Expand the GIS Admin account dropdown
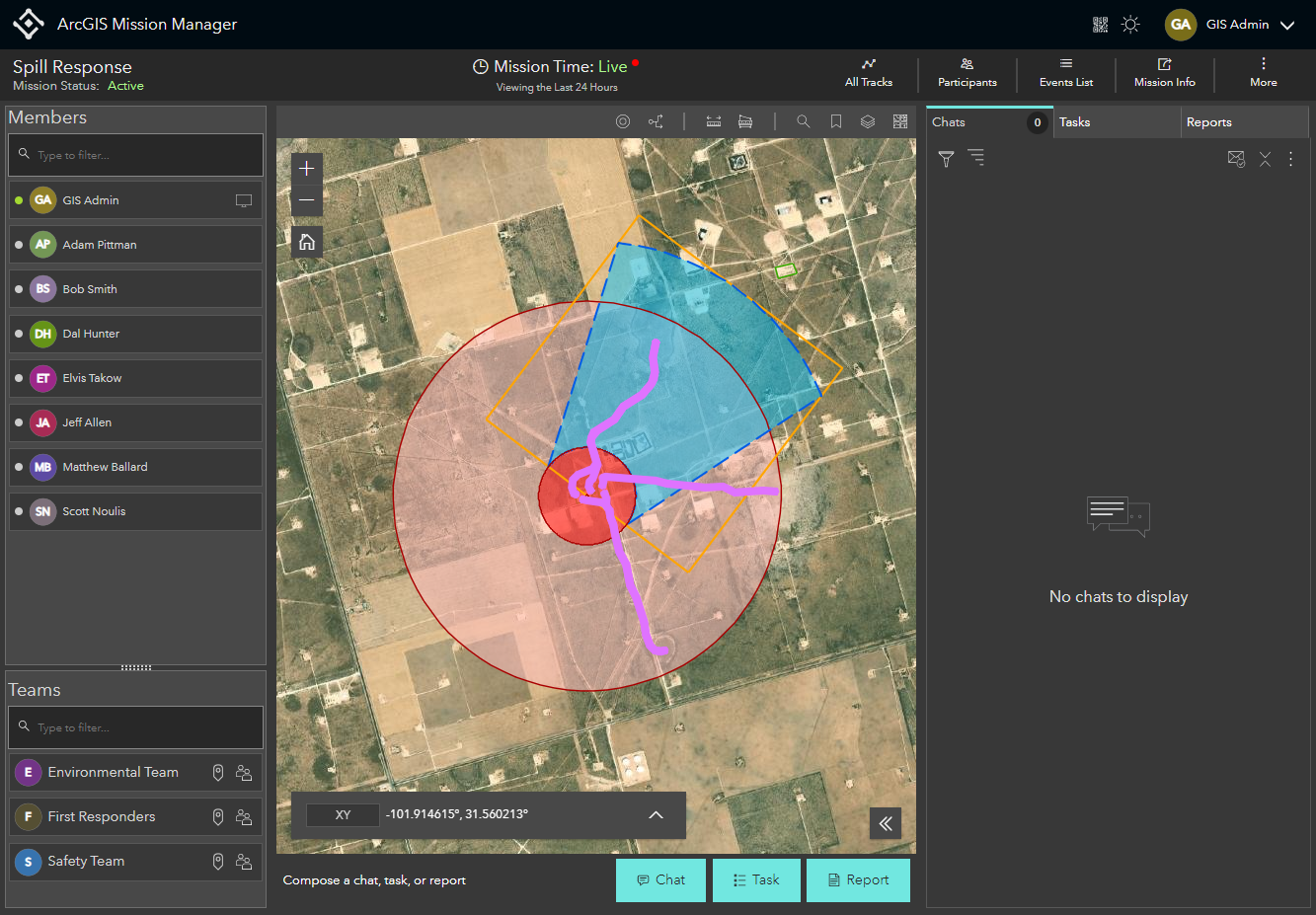 pos(1286,26)
